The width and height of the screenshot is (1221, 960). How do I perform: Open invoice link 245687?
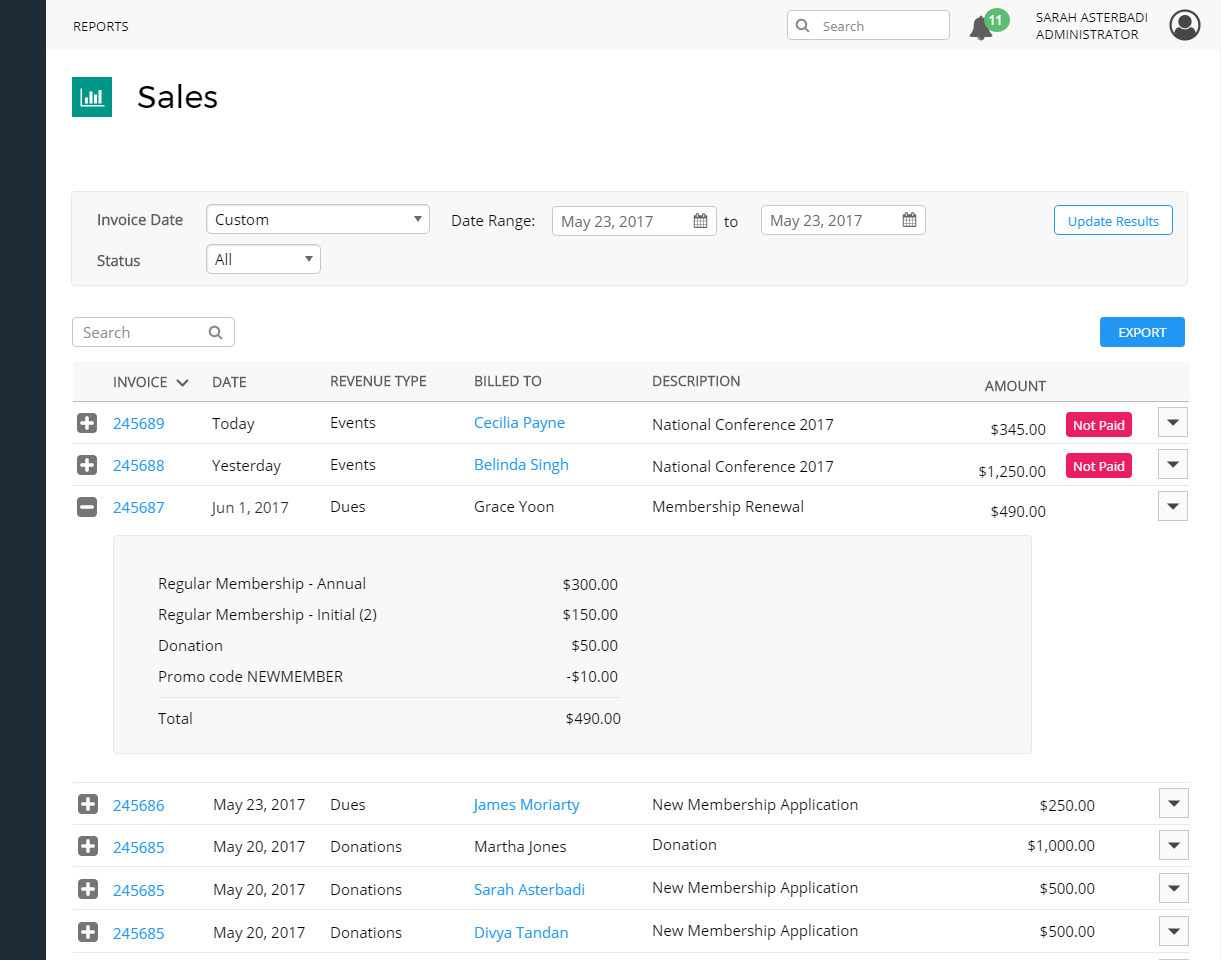[139, 508]
